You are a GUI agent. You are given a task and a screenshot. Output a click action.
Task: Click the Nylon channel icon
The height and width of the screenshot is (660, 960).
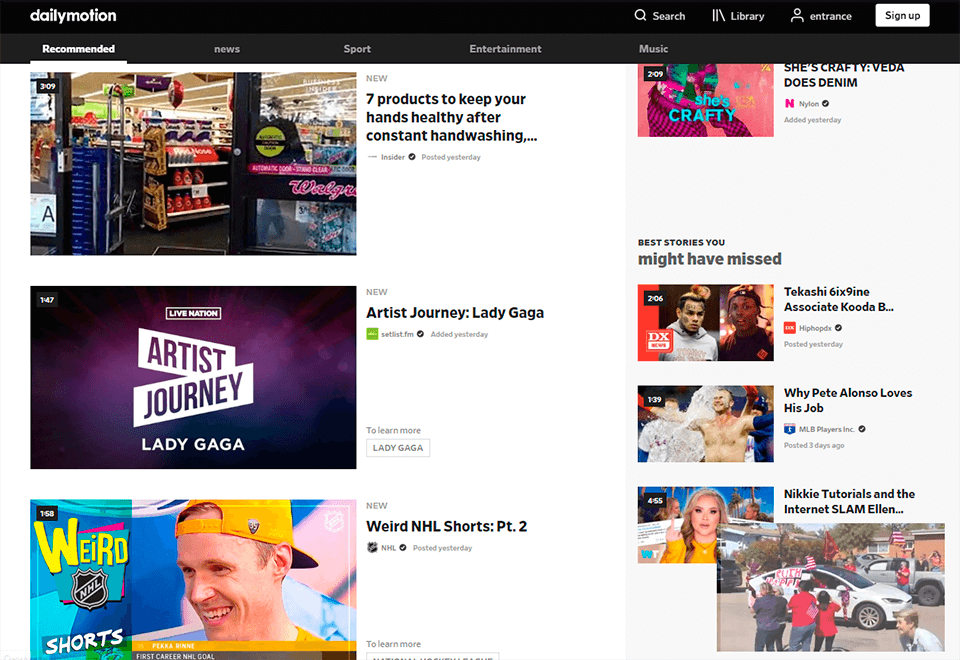coord(791,103)
